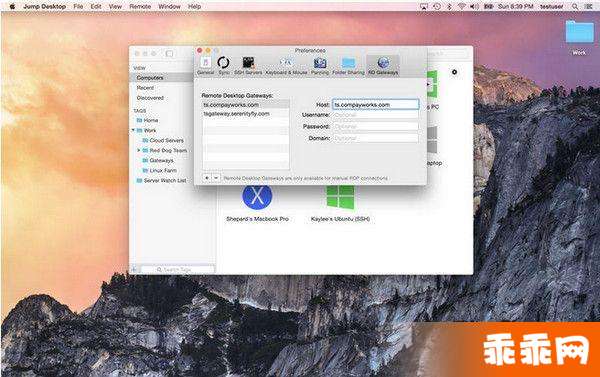This screenshot has height=377, width=600.
Task: Click Shepard's Macbook Pro computer icon
Action: pos(257,197)
